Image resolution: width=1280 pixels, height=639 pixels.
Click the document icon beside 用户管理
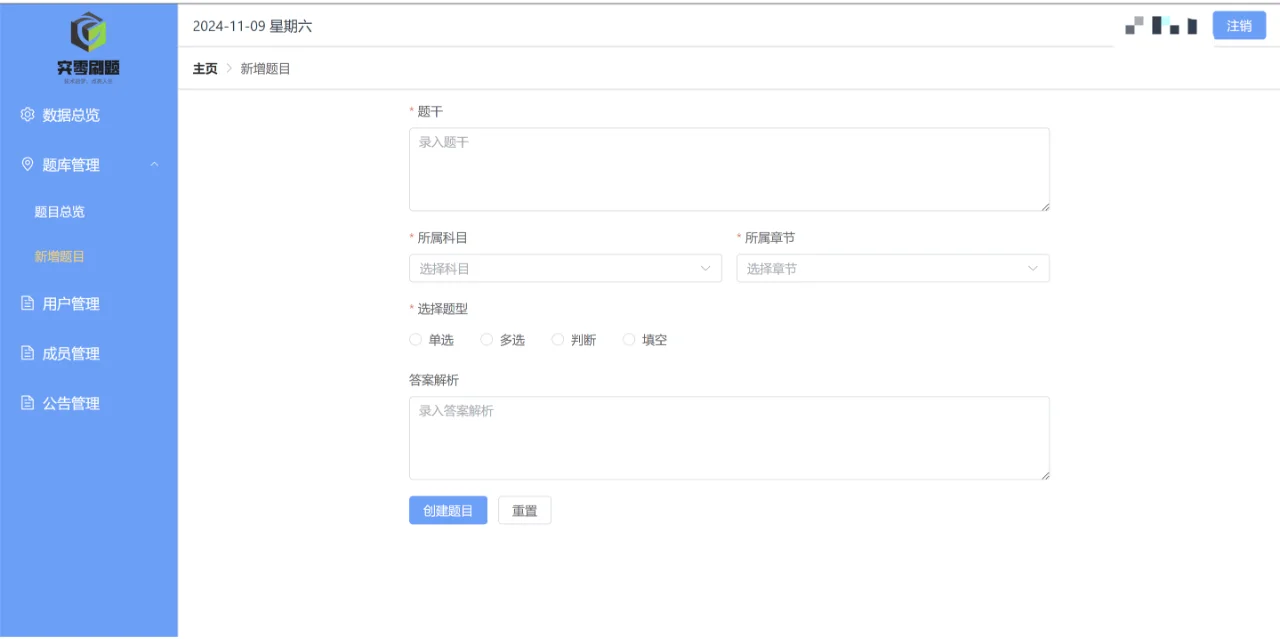tap(27, 302)
